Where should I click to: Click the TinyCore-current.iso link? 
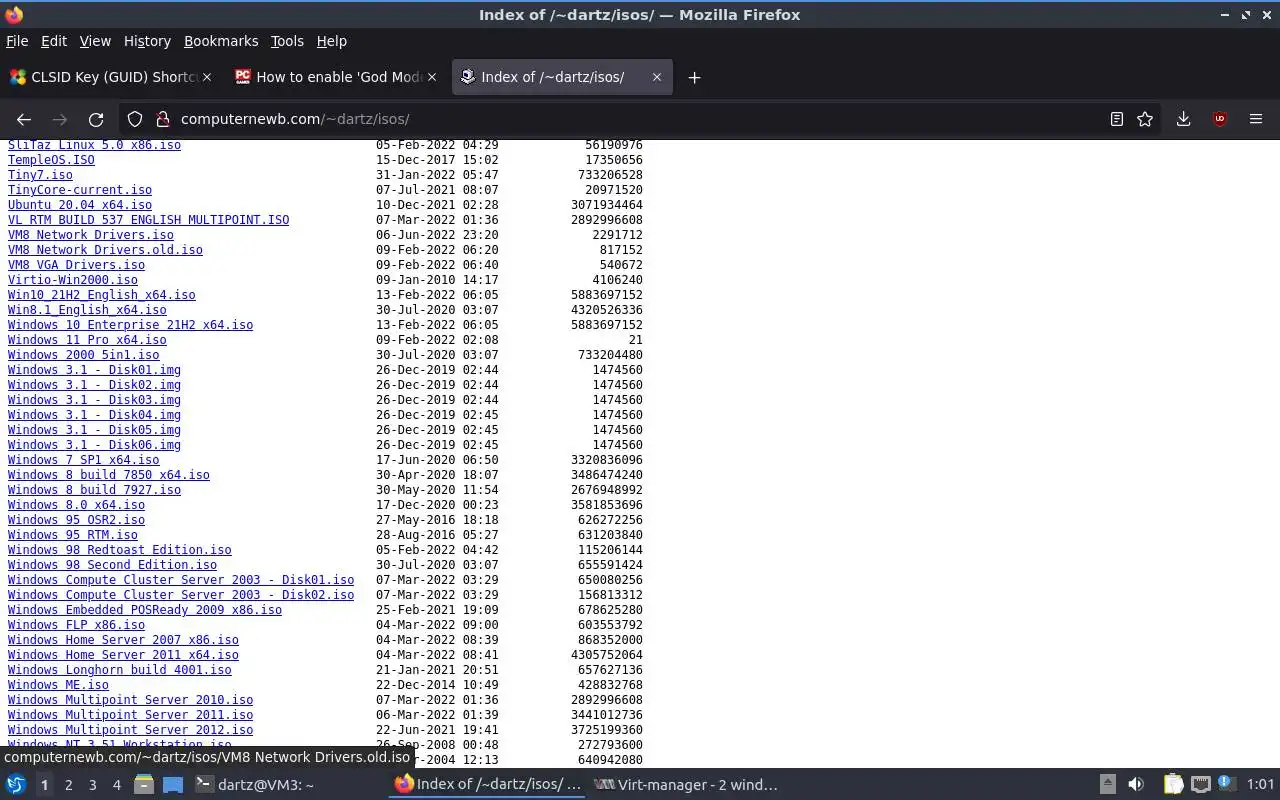80,190
